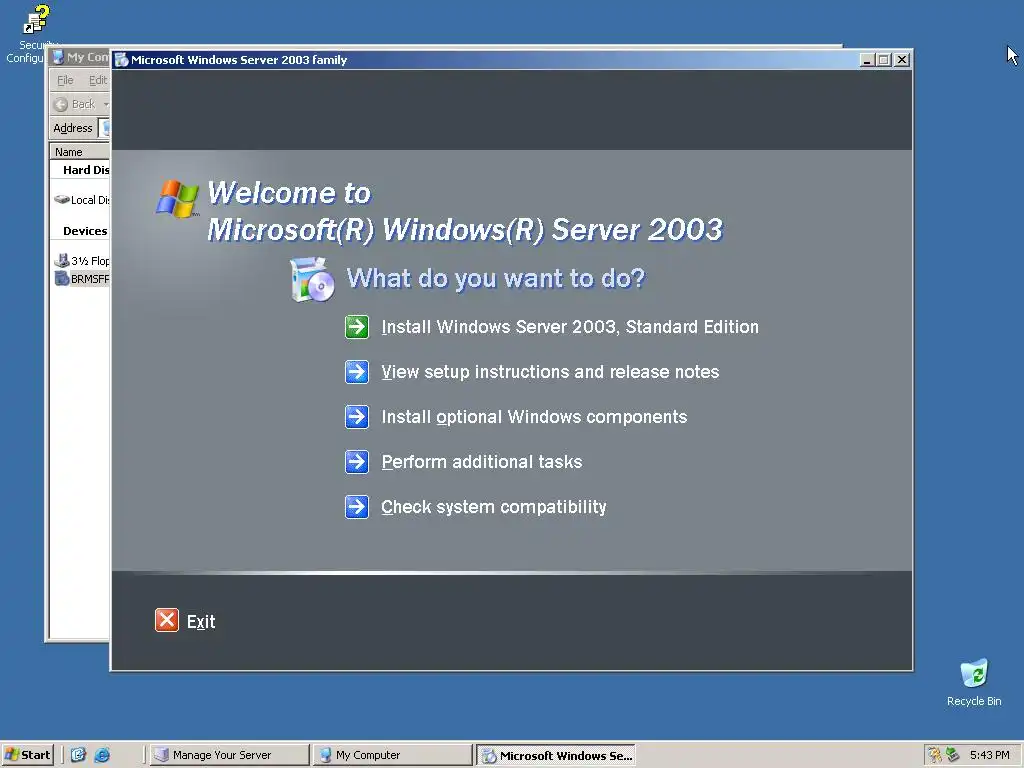1024x768 pixels.
Task: Click blue arrow icon beside Install optional components
Action: tap(357, 417)
